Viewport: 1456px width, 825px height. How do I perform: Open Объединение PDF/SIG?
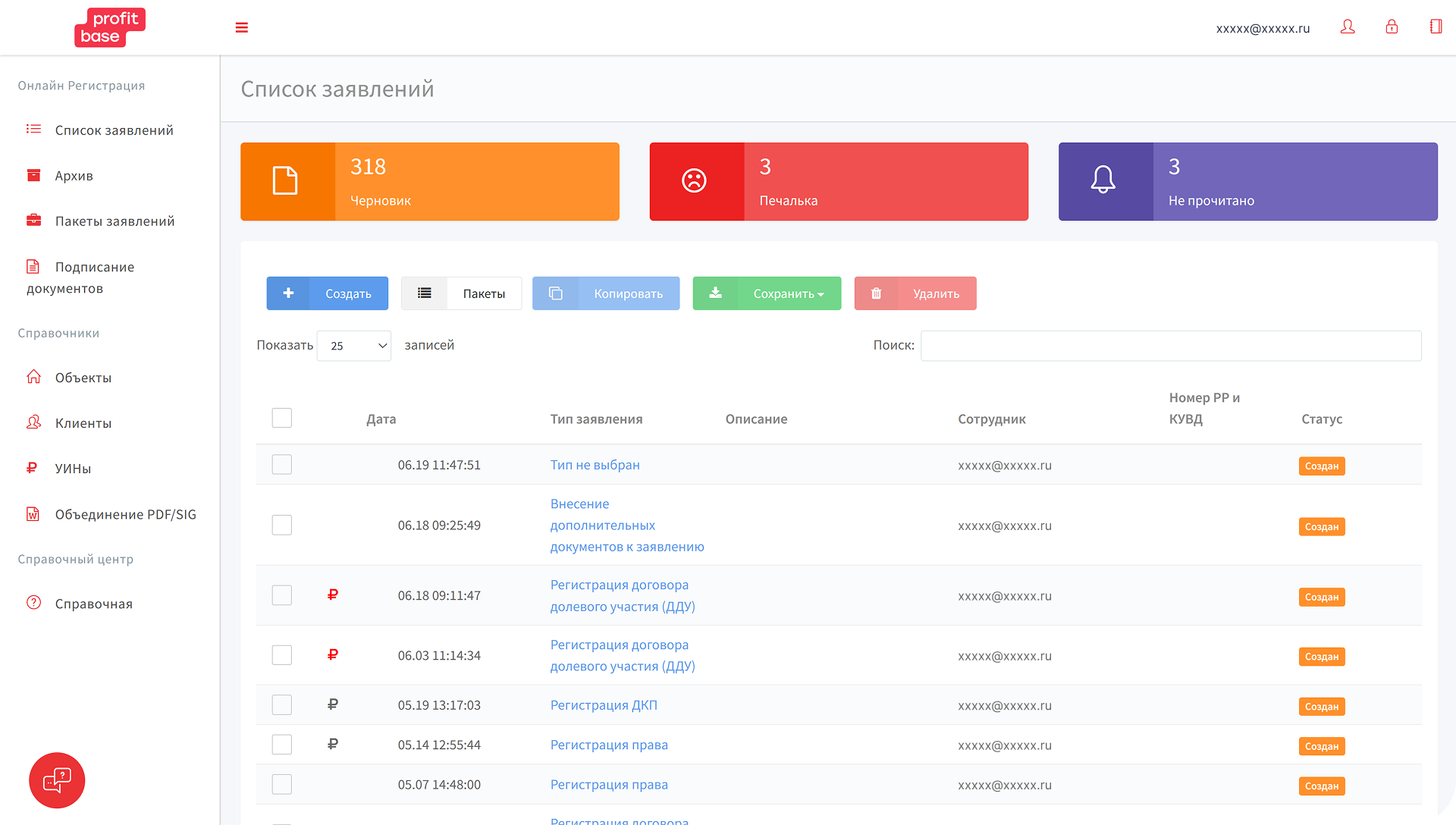tap(126, 514)
